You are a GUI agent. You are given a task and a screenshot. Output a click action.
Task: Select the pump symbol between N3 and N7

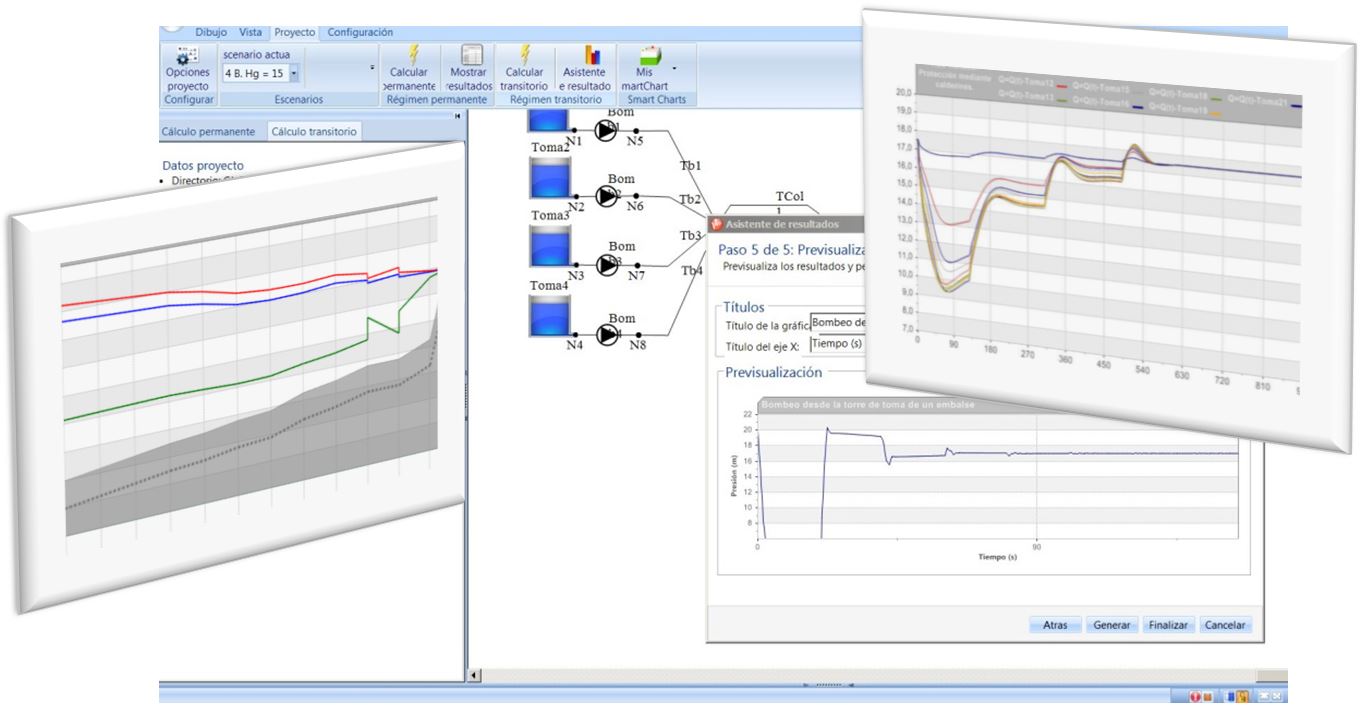pos(607,264)
